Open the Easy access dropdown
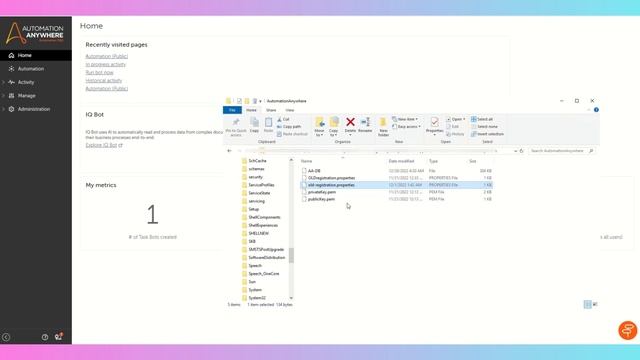The image size is (640, 360). click(x=406, y=127)
